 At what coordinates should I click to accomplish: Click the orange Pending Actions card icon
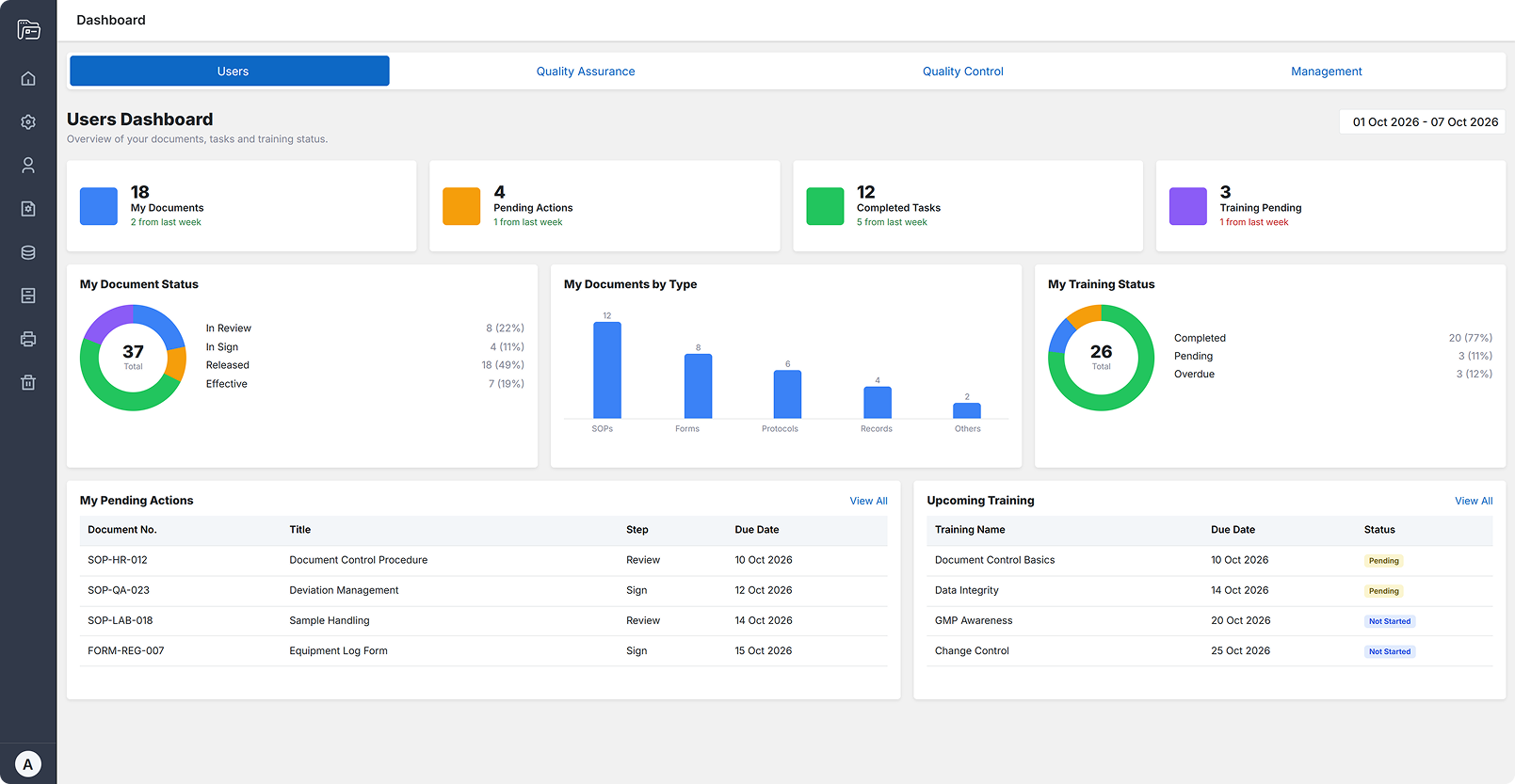pyautogui.click(x=461, y=206)
